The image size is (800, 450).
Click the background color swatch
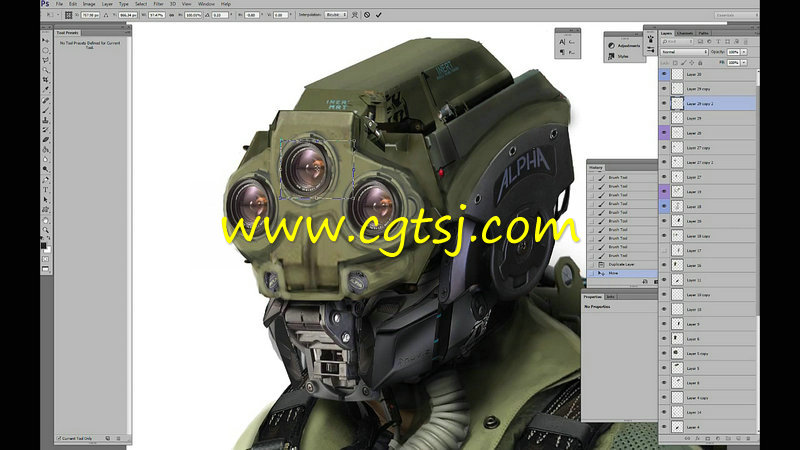click(x=48, y=250)
